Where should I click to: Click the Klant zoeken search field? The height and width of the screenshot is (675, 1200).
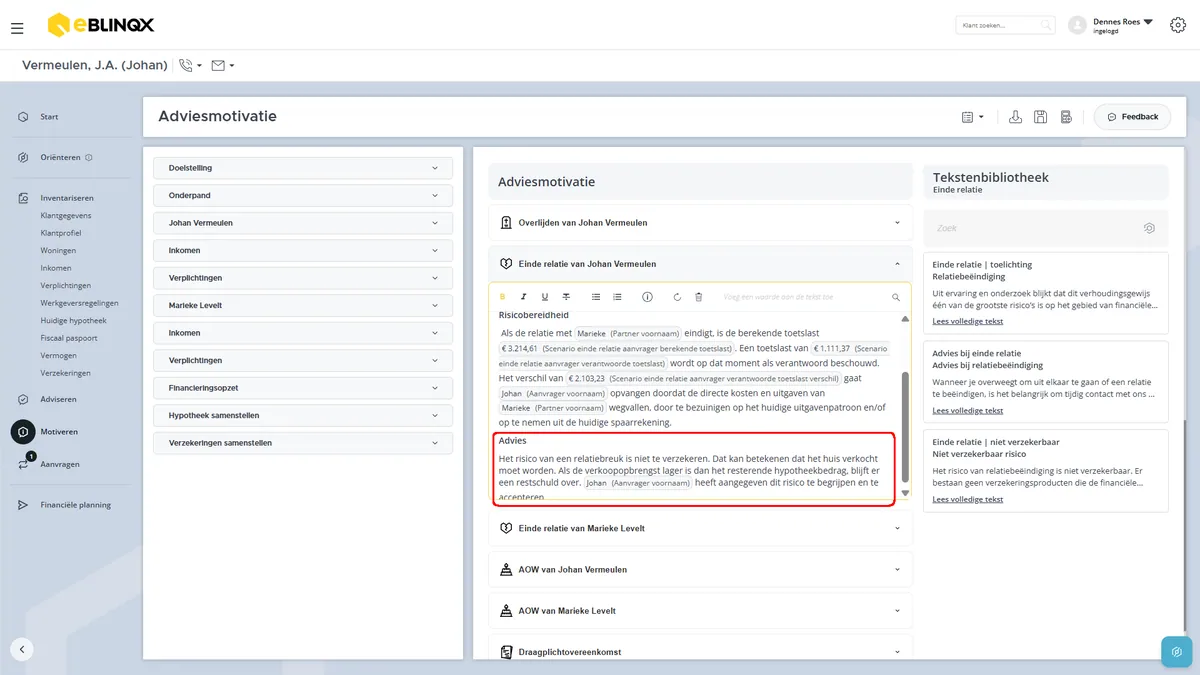tap(1005, 25)
